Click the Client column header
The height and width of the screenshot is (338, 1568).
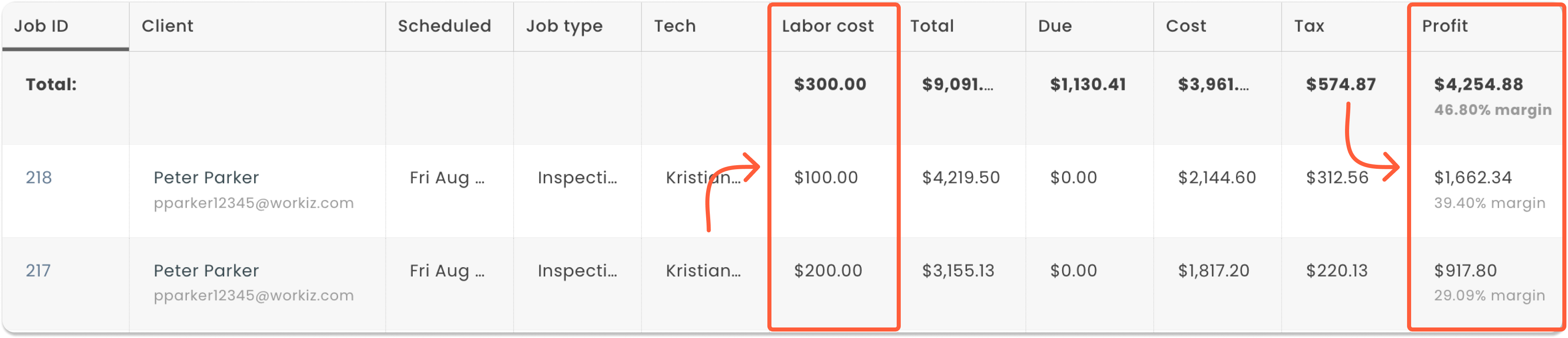point(167,26)
